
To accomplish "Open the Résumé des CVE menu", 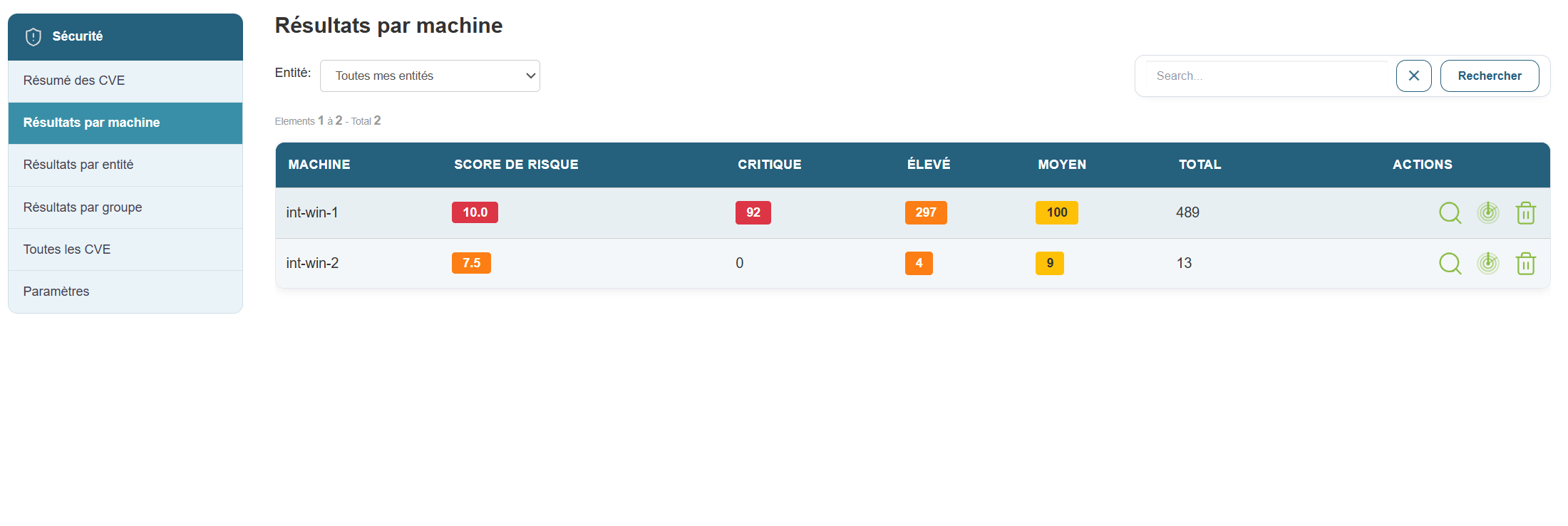I will (x=74, y=81).
